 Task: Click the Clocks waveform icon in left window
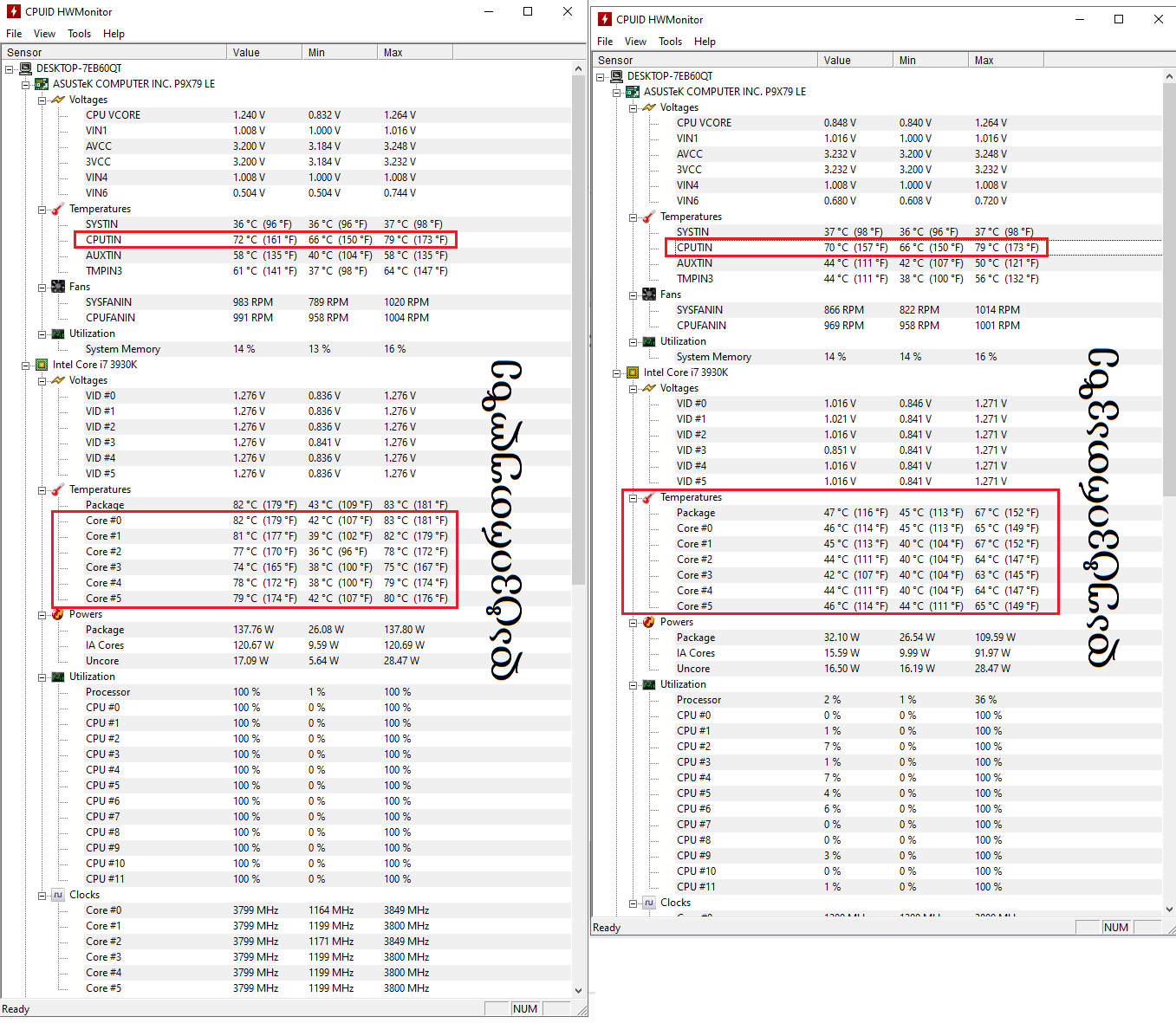coord(58,895)
